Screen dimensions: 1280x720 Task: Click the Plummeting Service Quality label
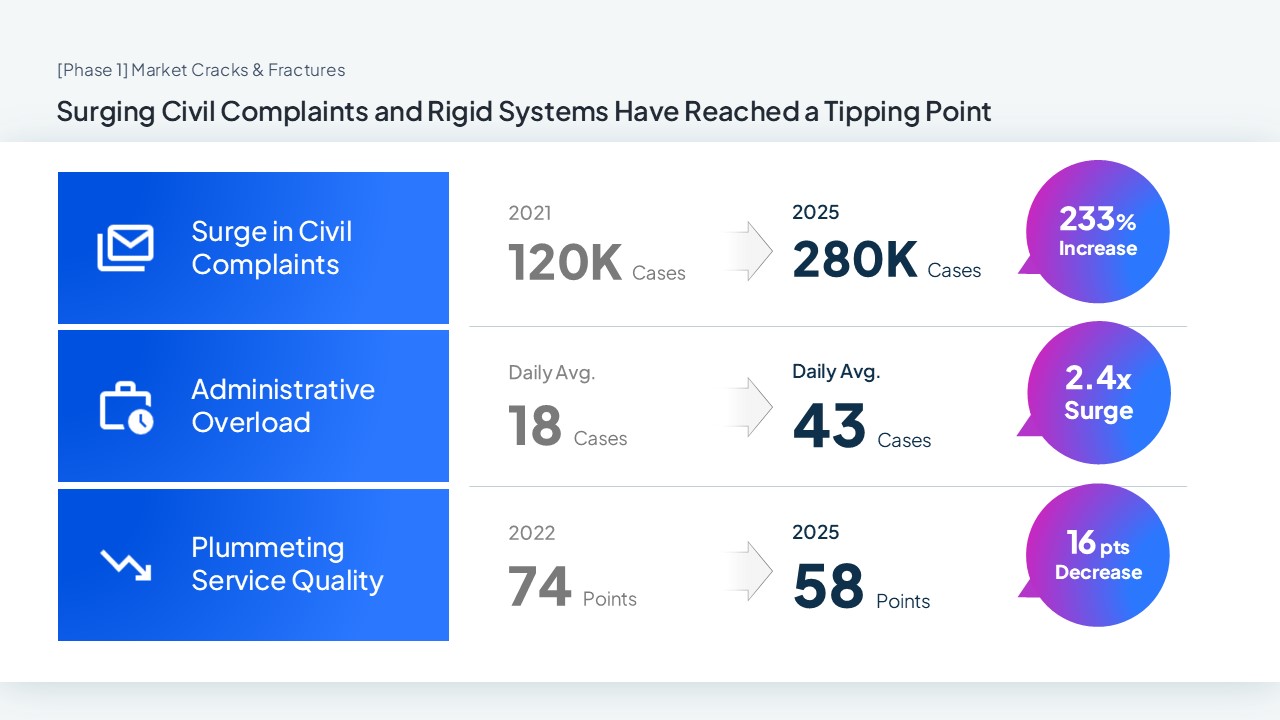point(287,564)
